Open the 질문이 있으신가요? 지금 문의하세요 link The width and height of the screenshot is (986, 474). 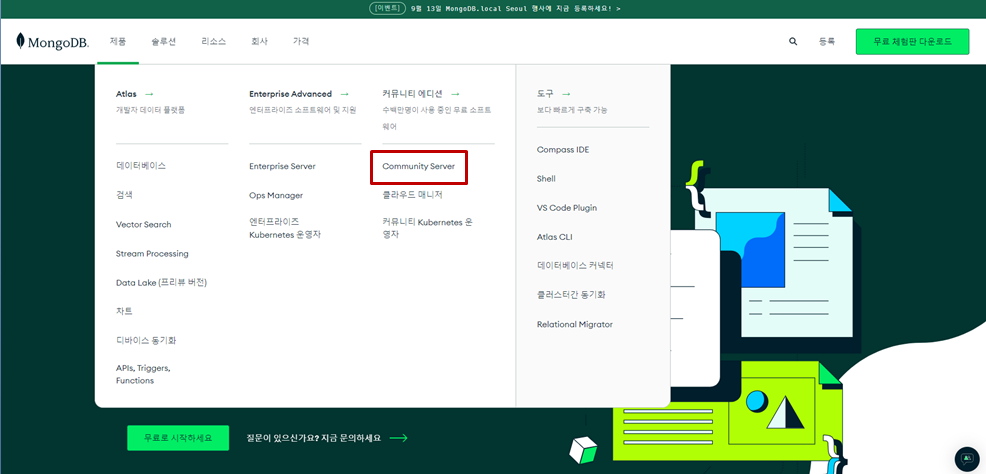click(x=314, y=438)
